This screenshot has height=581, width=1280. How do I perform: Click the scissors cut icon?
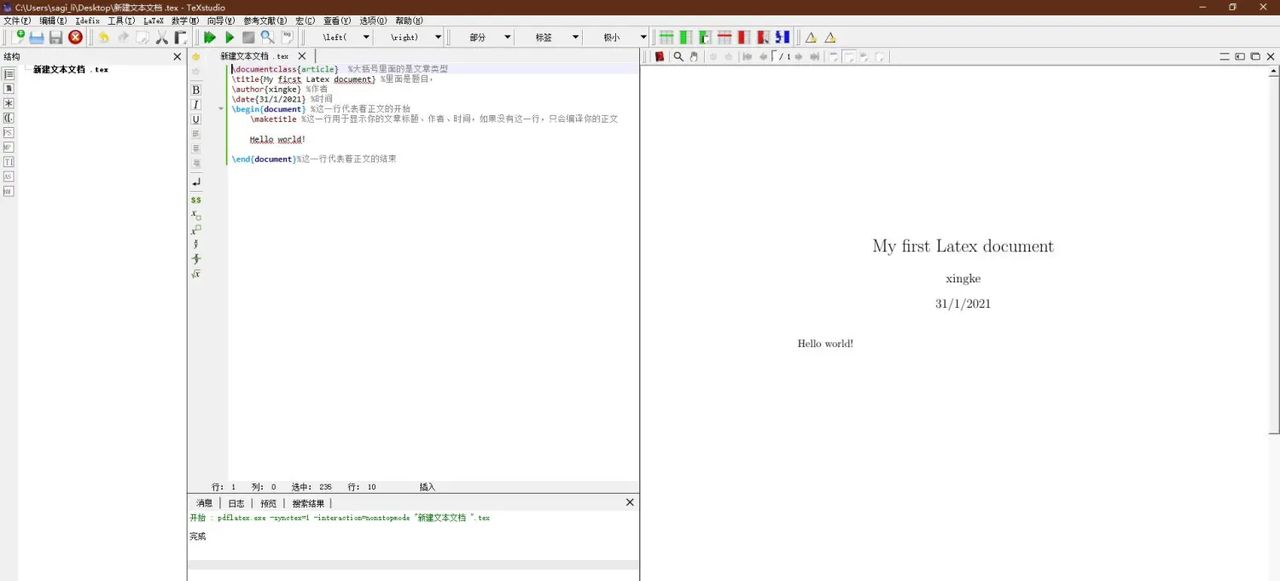click(x=162, y=37)
